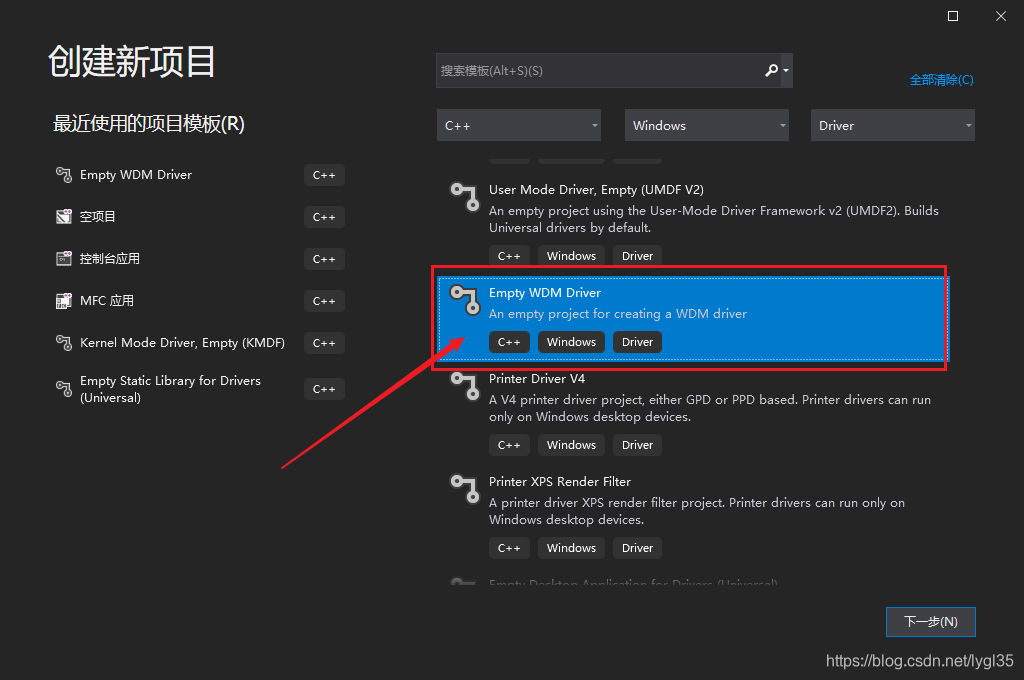
Task: Click the Printer Driver V4 template icon
Action: click(465, 386)
